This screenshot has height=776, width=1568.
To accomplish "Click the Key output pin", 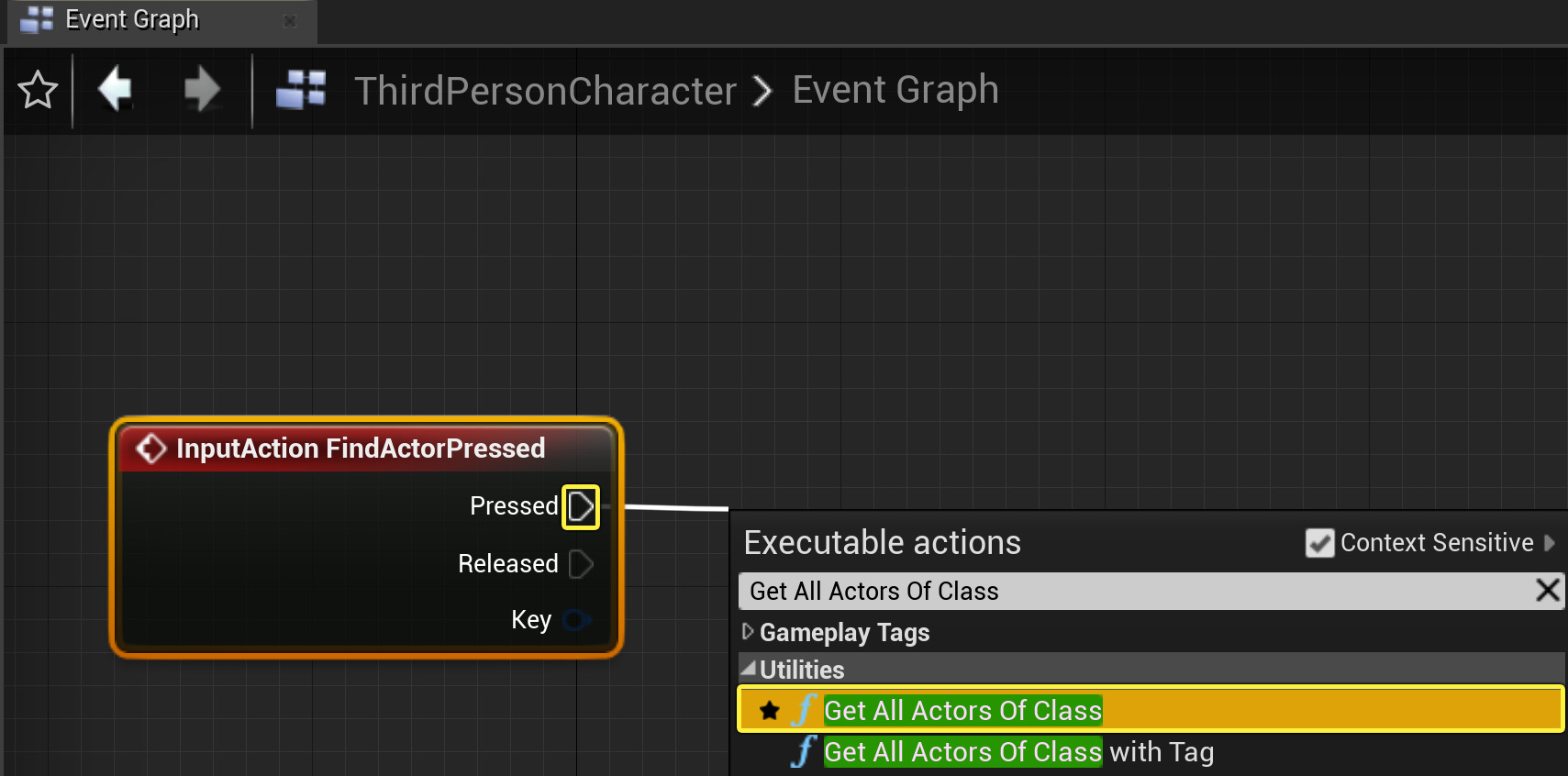I will tap(577, 620).
